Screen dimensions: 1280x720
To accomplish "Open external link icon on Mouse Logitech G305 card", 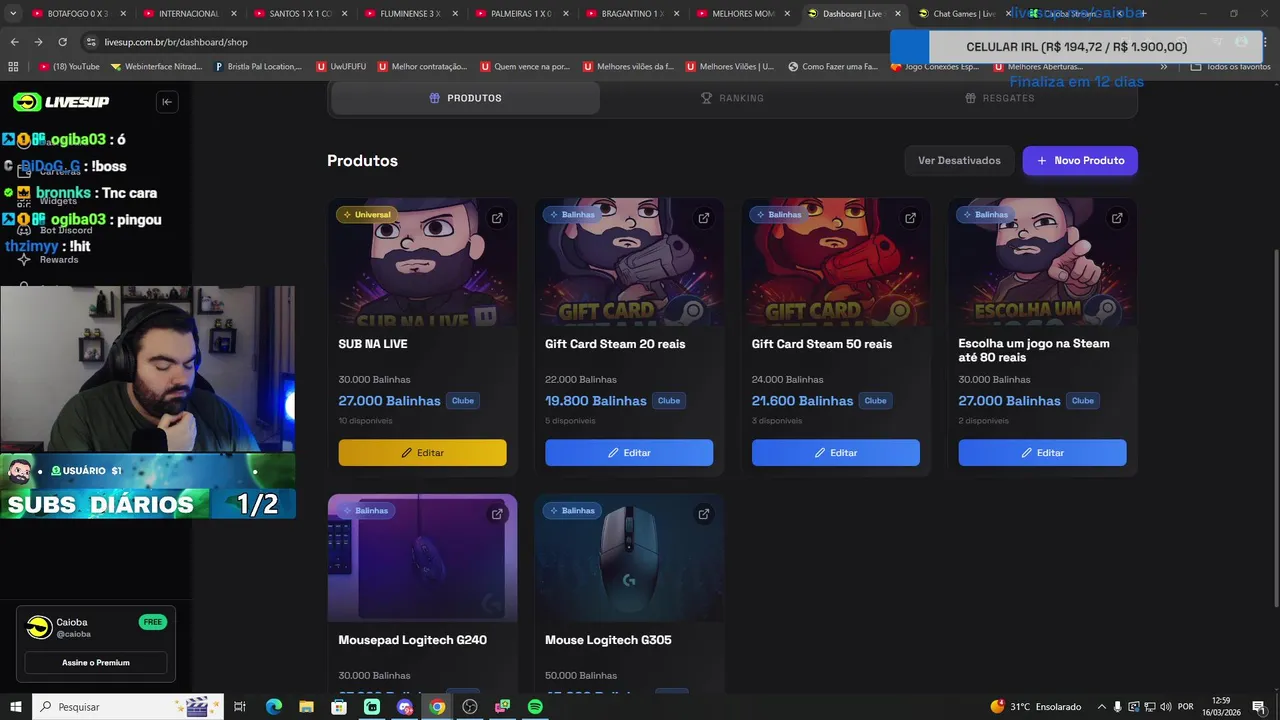I will click(x=704, y=514).
